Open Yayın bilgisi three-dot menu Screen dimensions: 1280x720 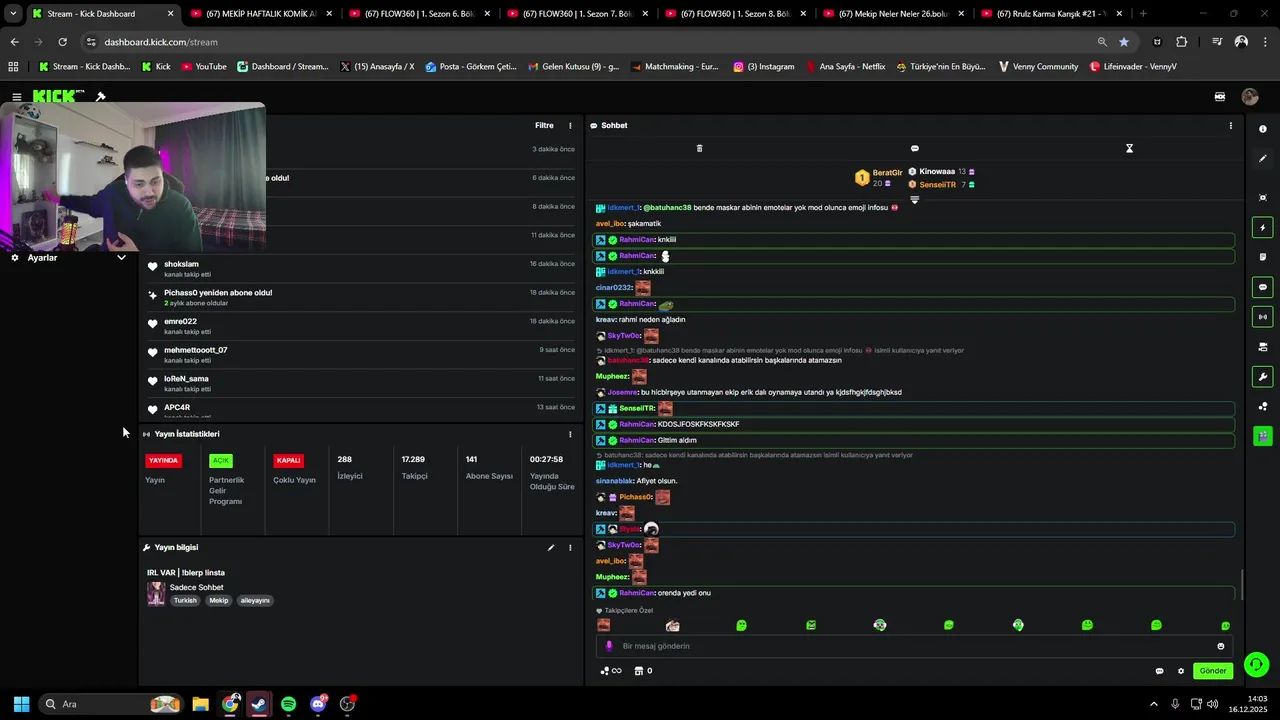(570, 548)
